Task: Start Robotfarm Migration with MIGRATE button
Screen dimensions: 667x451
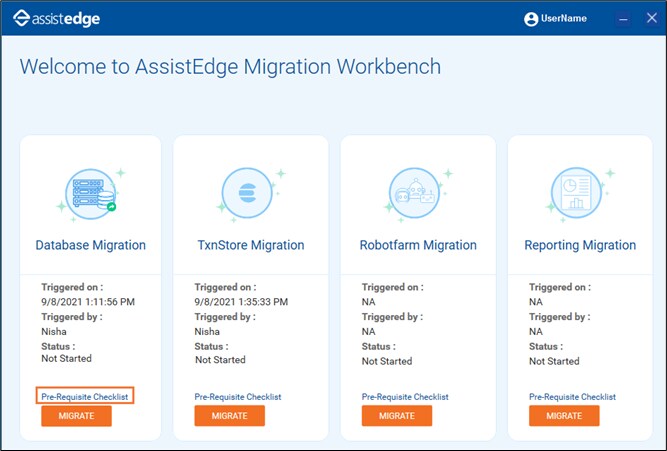Action: click(x=397, y=416)
